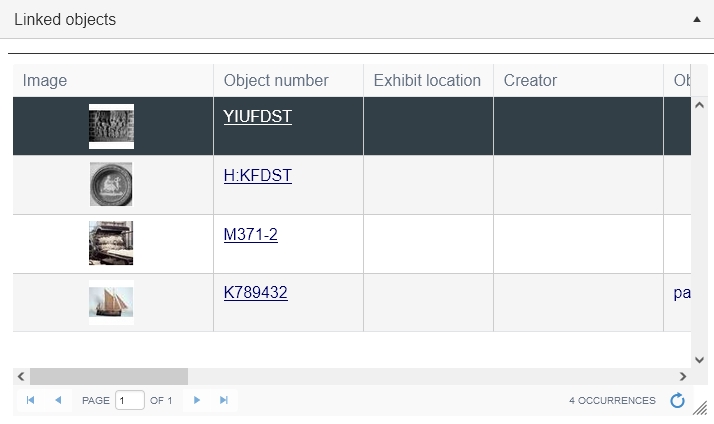Screen dimensions: 714x424
Task: Open object M371-2 link
Action: 250,234
